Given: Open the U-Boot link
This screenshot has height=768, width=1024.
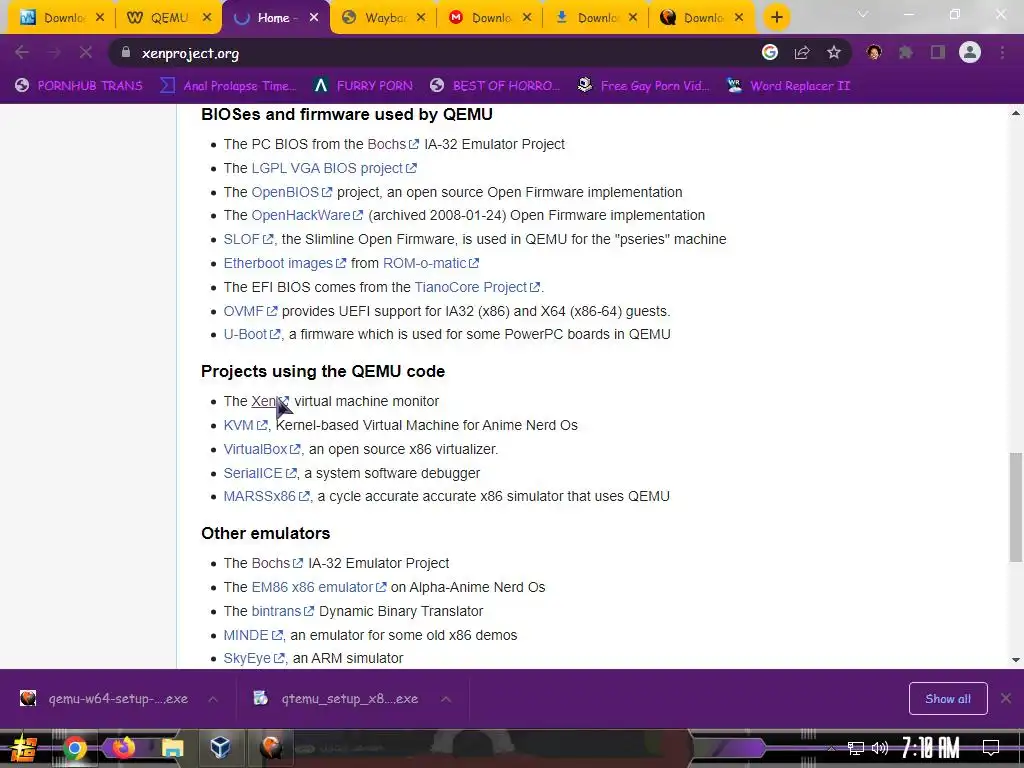Looking at the screenshot, I should (x=252, y=334).
